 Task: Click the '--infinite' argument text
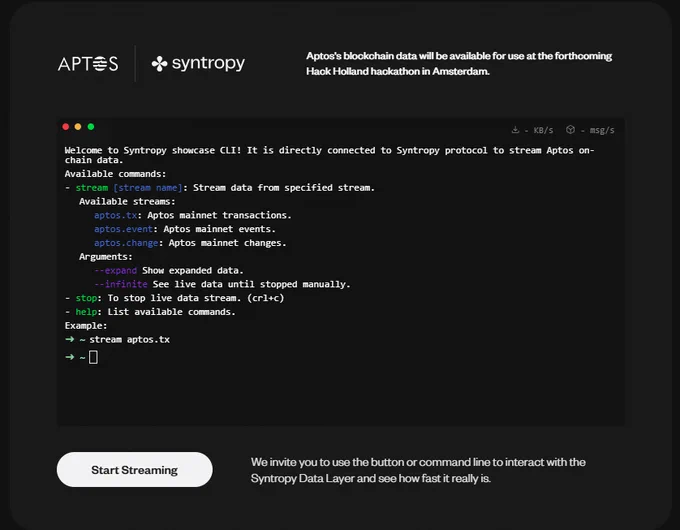tap(121, 284)
